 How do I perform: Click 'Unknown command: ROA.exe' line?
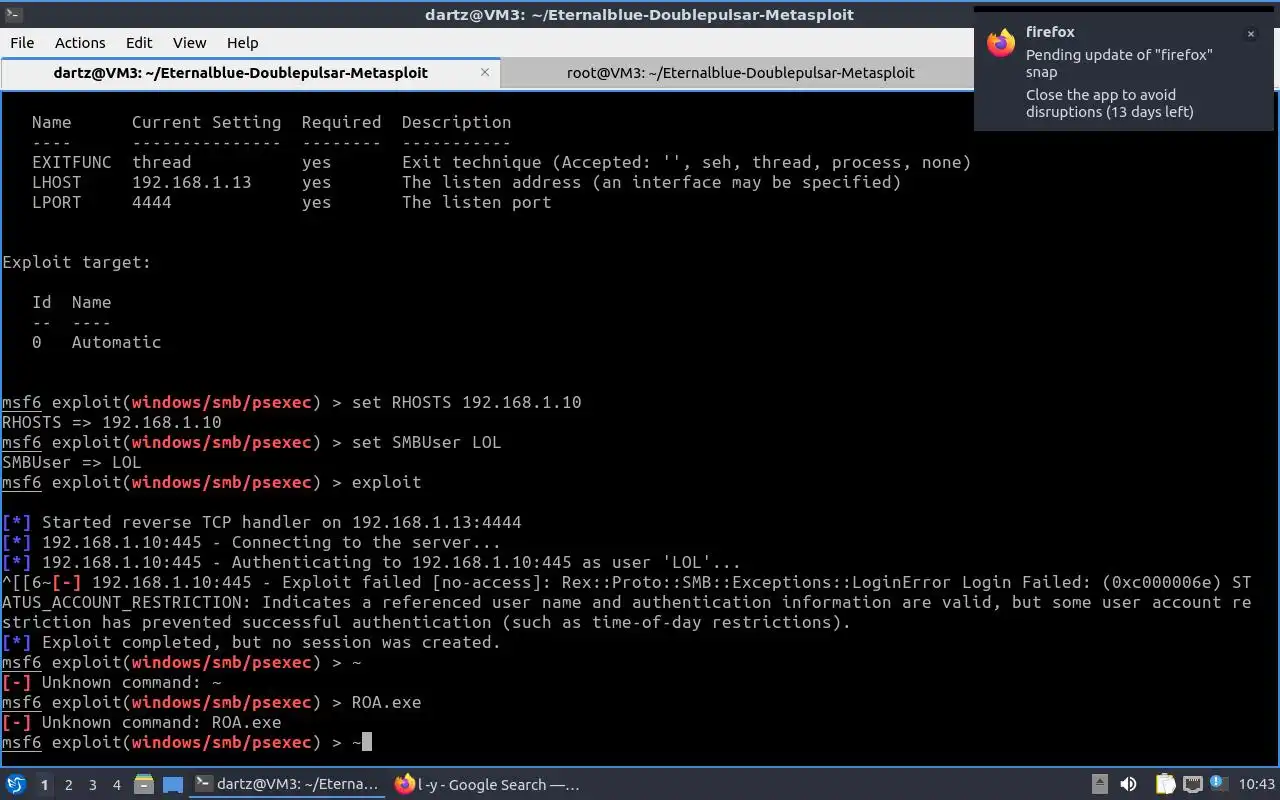pyautogui.click(x=142, y=722)
